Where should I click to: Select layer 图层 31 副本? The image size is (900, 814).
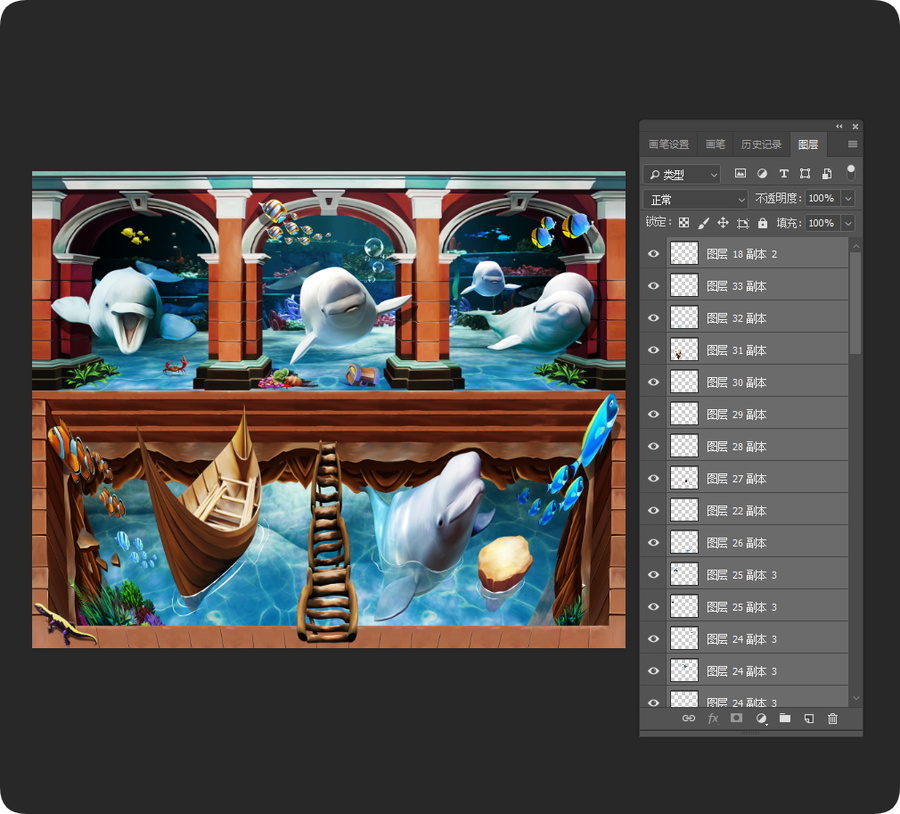[757, 350]
